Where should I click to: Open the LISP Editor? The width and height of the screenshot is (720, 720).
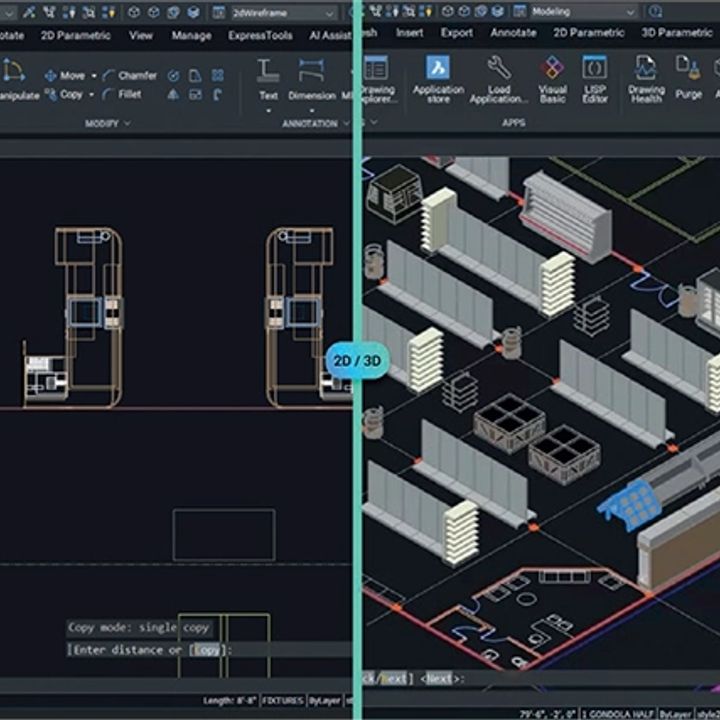(595, 79)
